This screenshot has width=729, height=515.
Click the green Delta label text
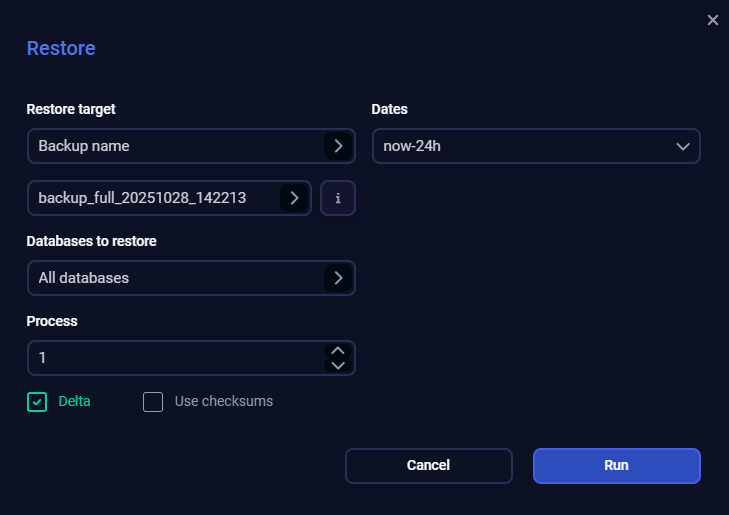pyautogui.click(x=75, y=402)
